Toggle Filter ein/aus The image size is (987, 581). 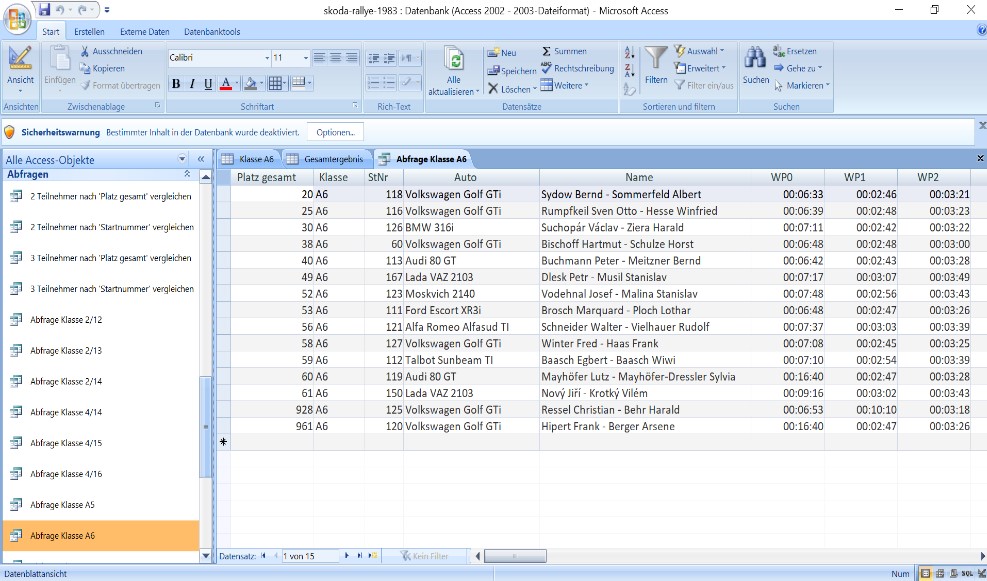(704, 85)
